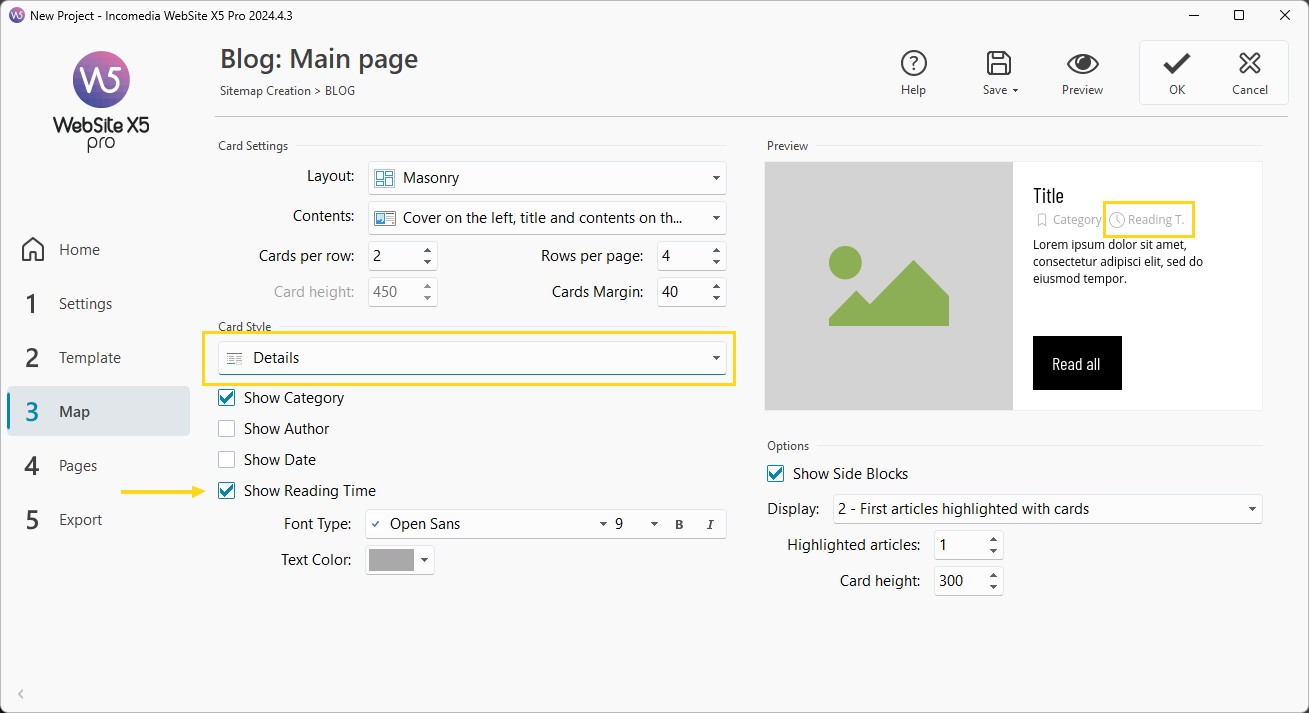Click the Card Style section label
Image resolution: width=1309 pixels, height=713 pixels.
(245, 327)
